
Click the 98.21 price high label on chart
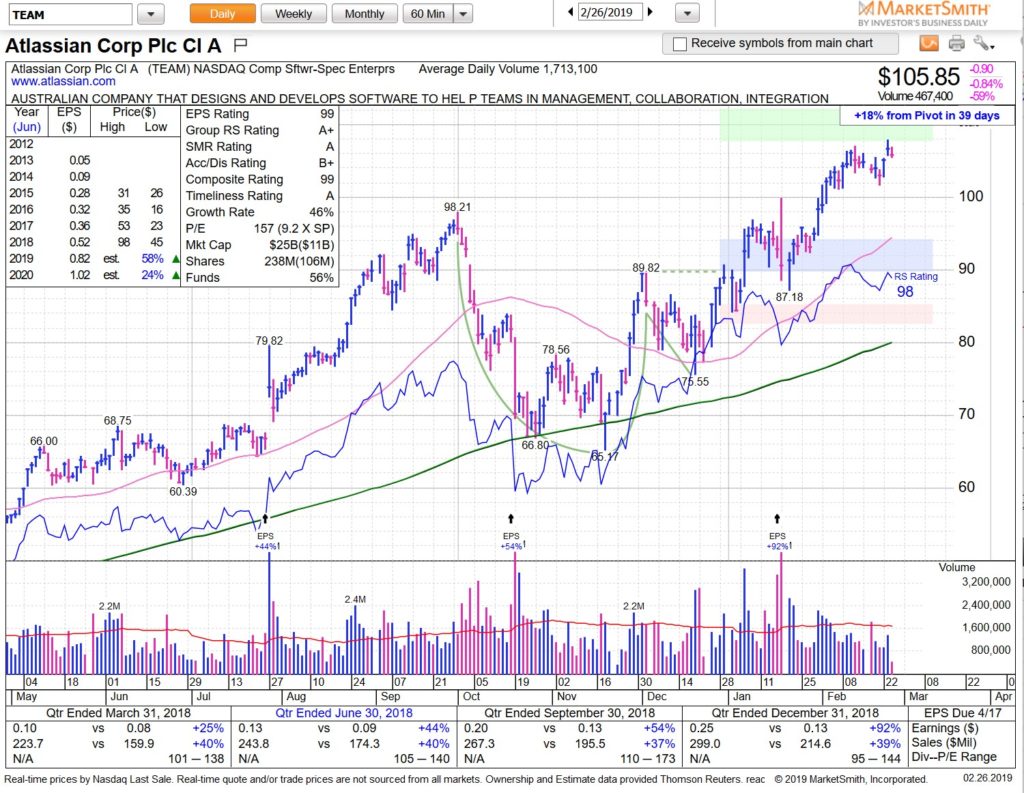click(x=457, y=207)
